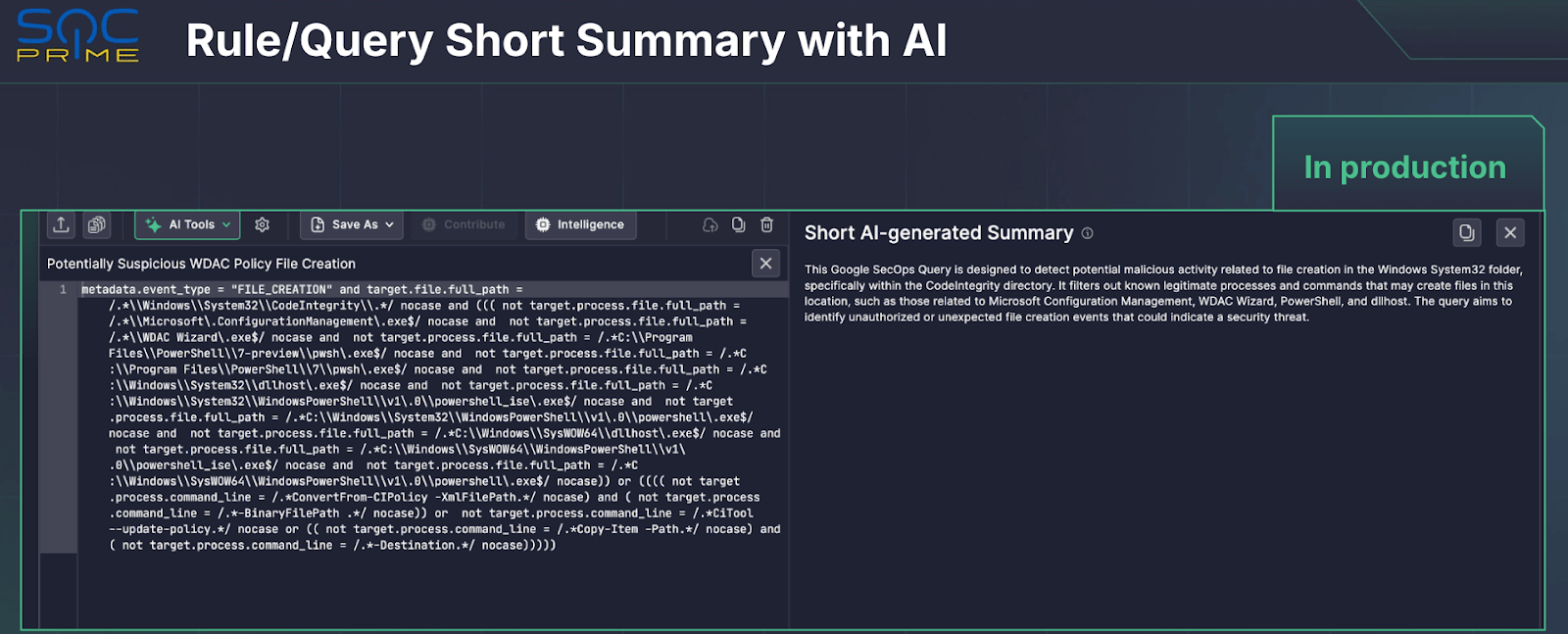The image size is (1568, 634).
Task: Open the gear settings icon
Action: [x=262, y=224]
